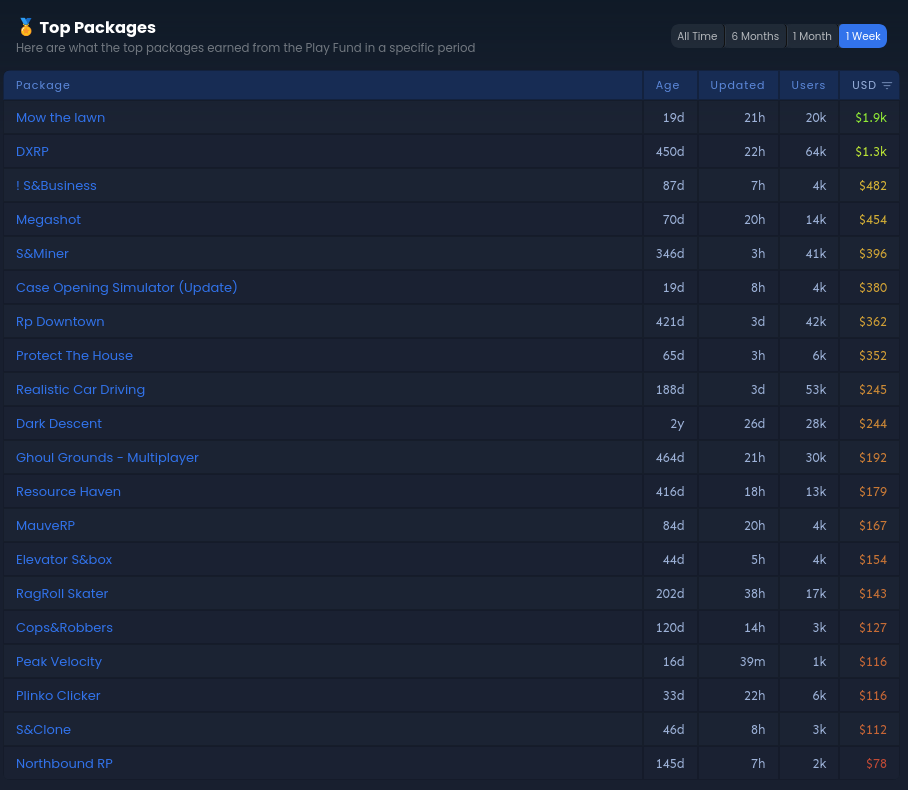
Task: Click the $245 Realistic Car Driving earnings
Action: tap(873, 390)
